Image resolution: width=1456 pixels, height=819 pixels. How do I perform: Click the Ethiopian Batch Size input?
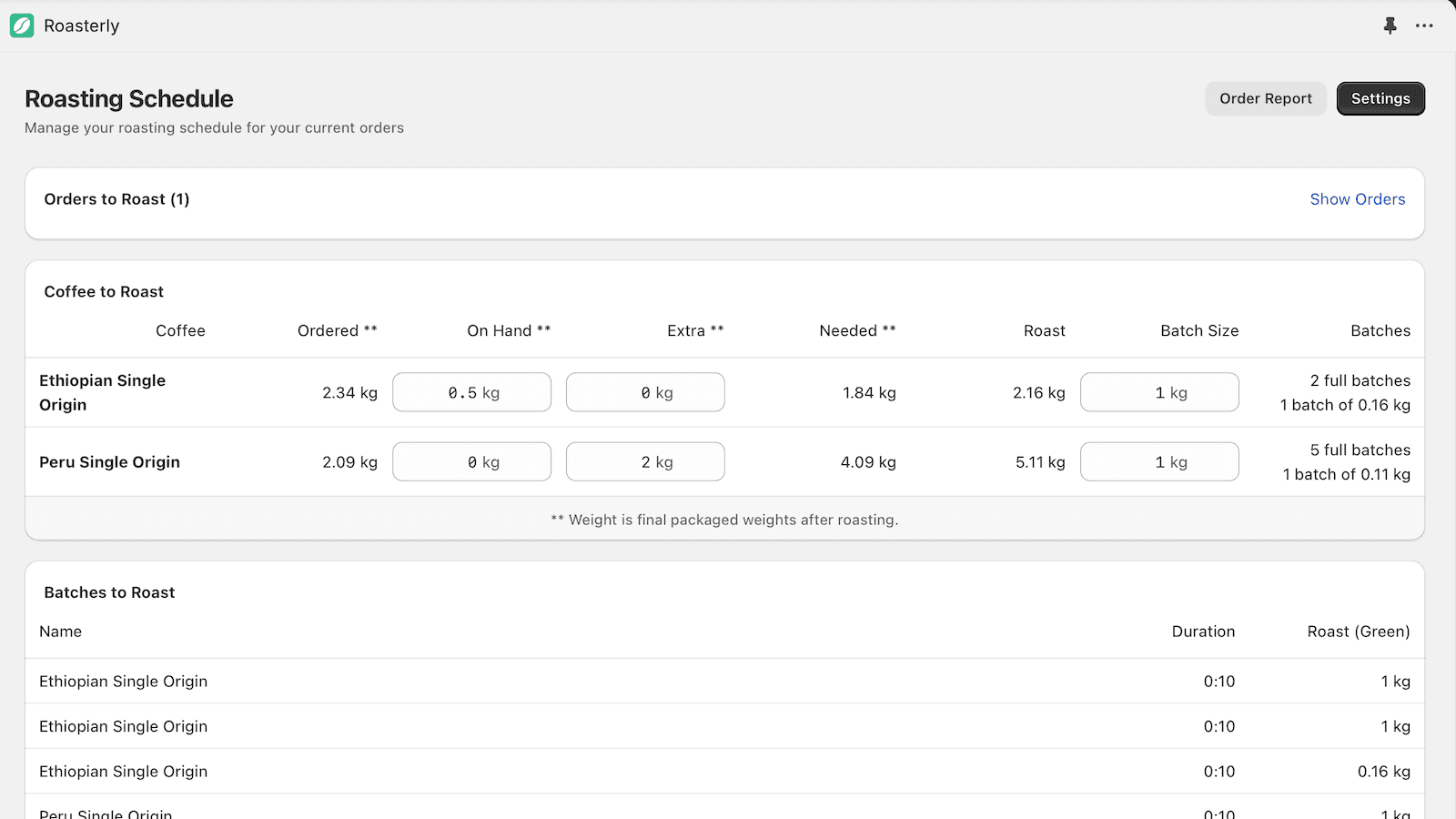point(1159,392)
